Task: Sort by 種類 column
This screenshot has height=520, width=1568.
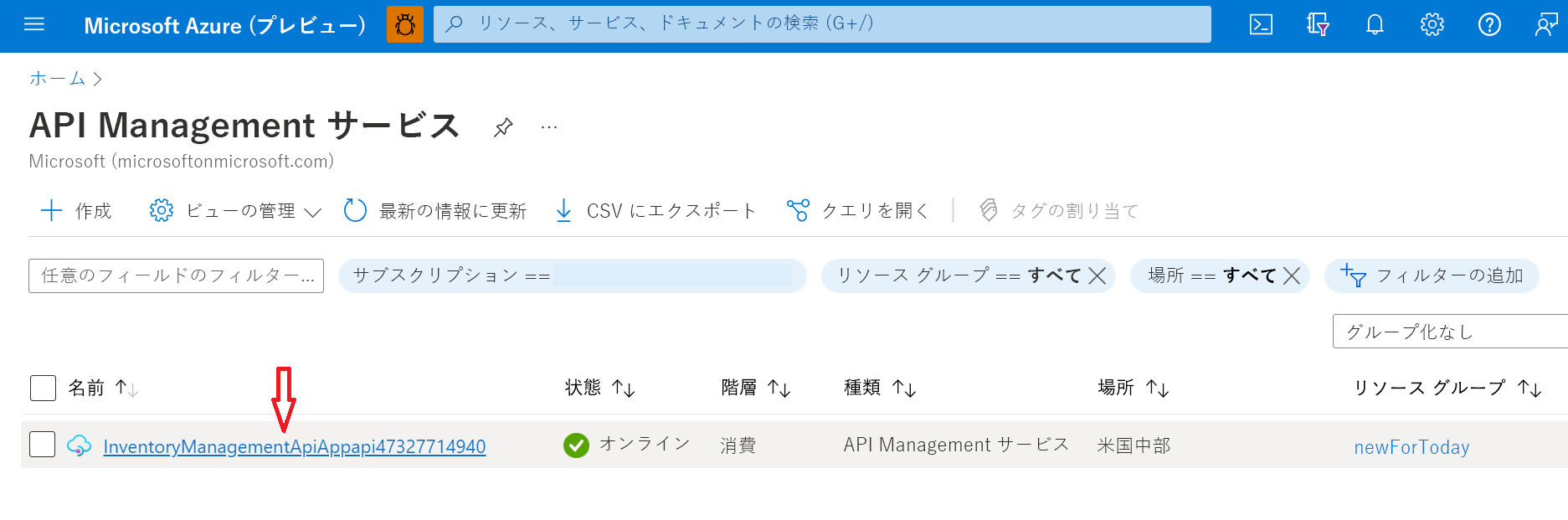Action: click(880, 388)
